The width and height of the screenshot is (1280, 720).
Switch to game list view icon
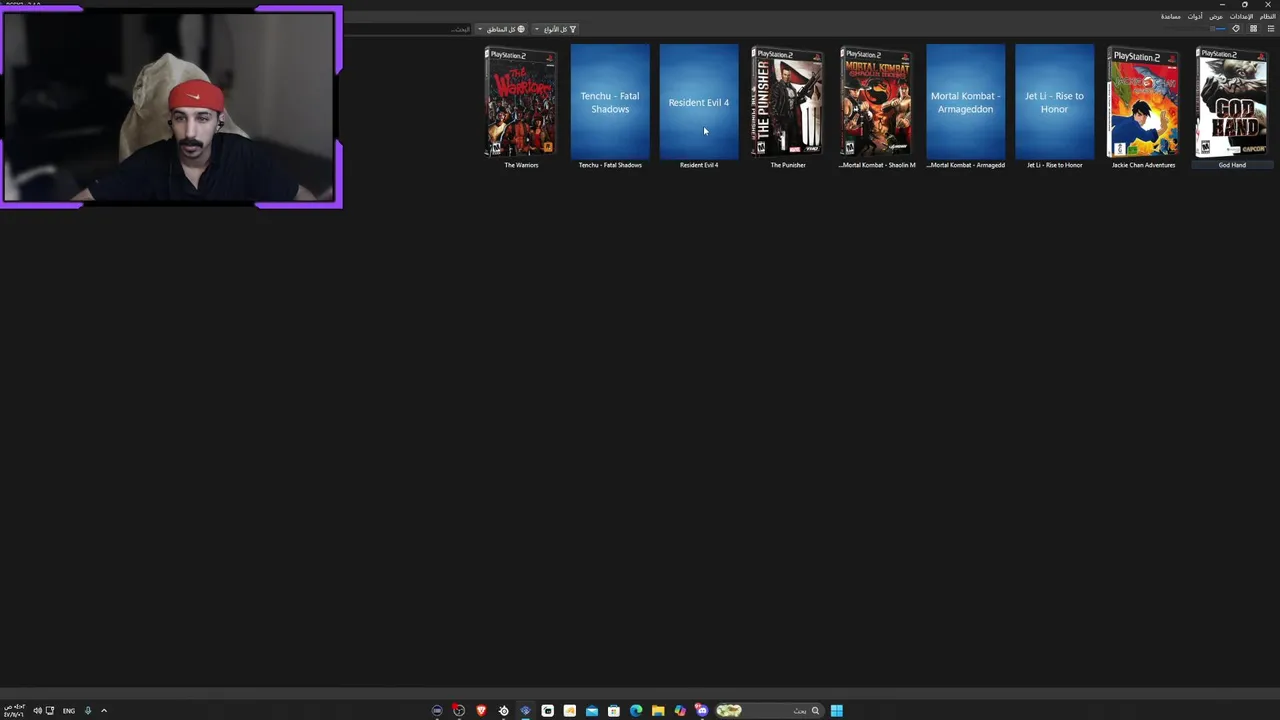[x=1271, y=29]
